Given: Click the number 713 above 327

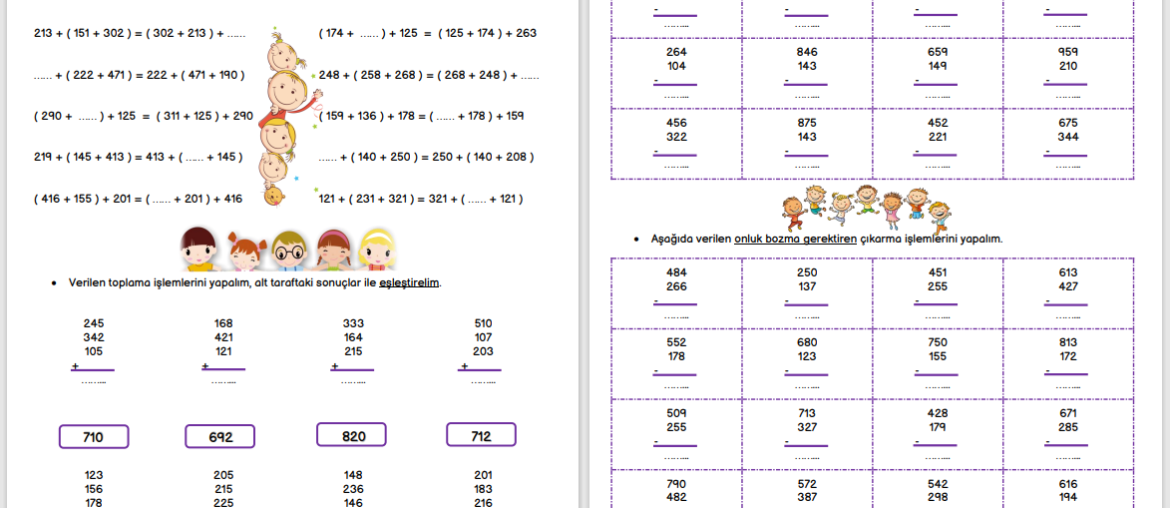Looking at the screenshot, I should tap(807, 413).
